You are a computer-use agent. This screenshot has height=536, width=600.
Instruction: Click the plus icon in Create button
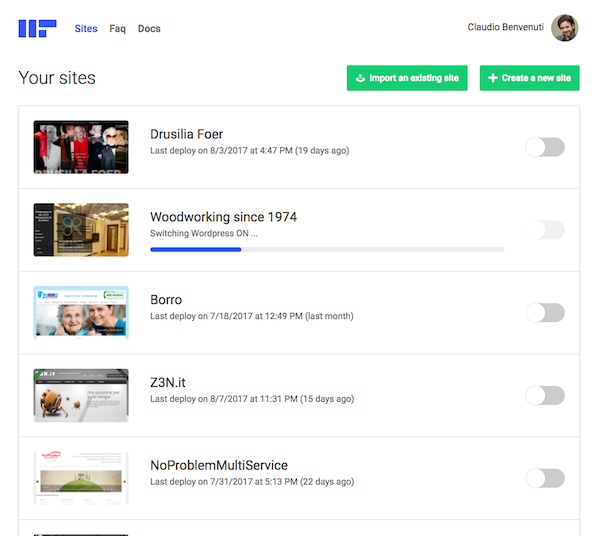pyautogui.click(x=493, y=78)
